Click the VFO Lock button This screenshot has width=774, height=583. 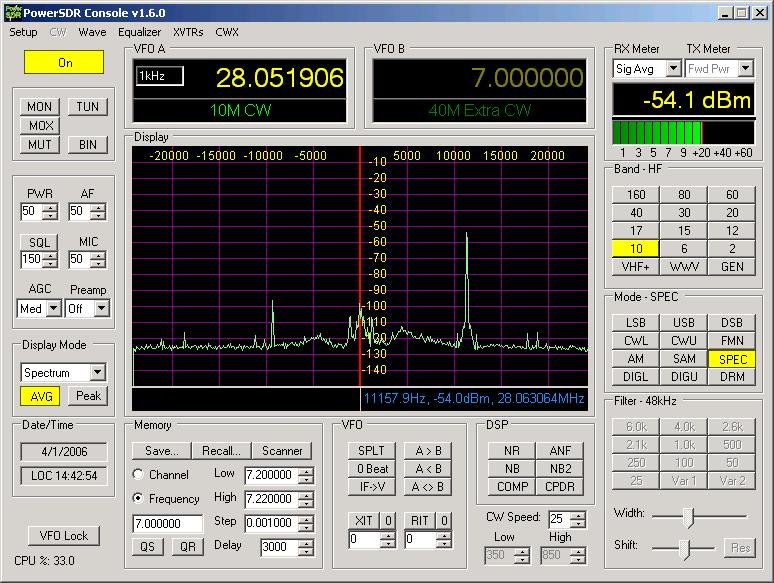click(x=63, y=536)
